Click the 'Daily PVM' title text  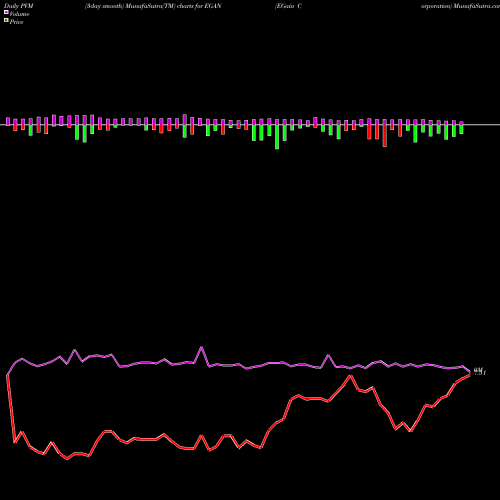pos(19,6)
